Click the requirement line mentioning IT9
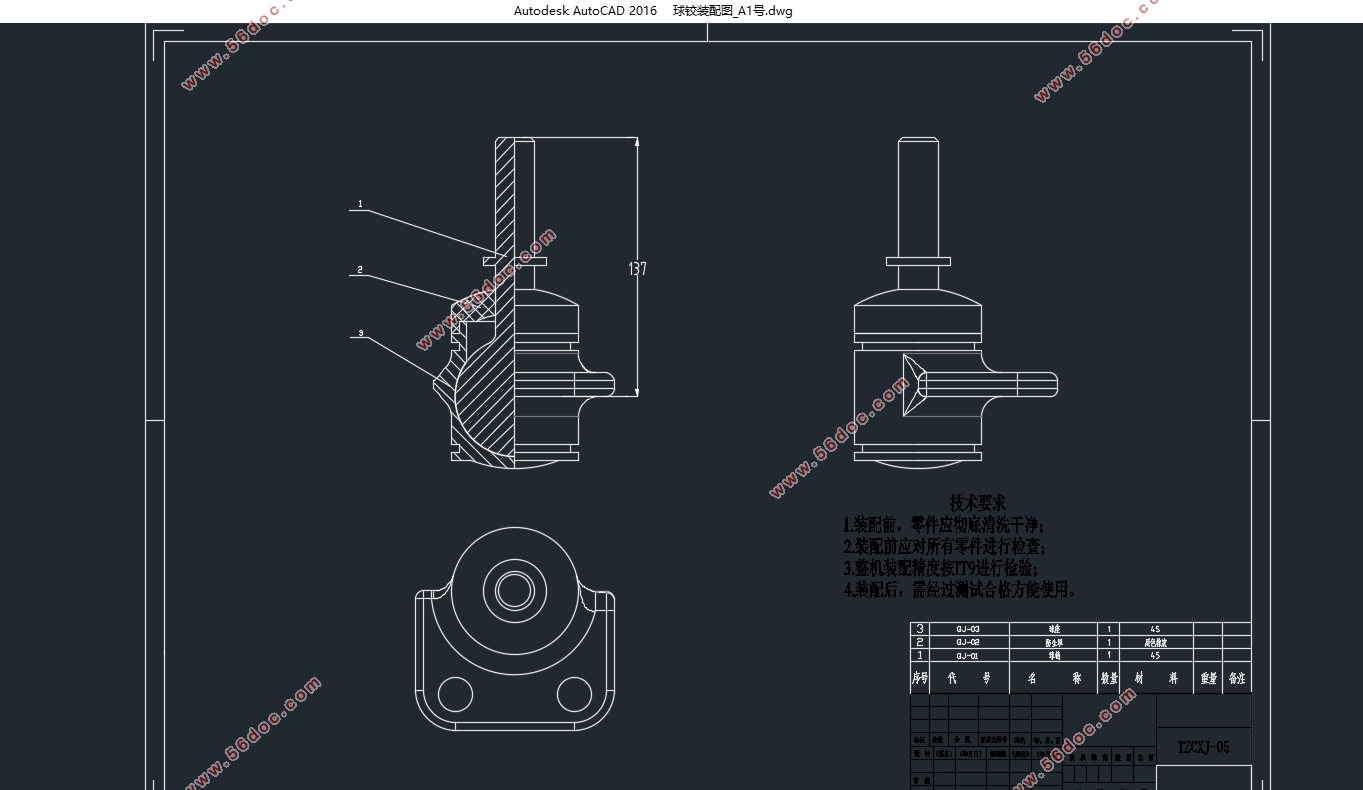The image size is (1363, 790). coord(947,568)
